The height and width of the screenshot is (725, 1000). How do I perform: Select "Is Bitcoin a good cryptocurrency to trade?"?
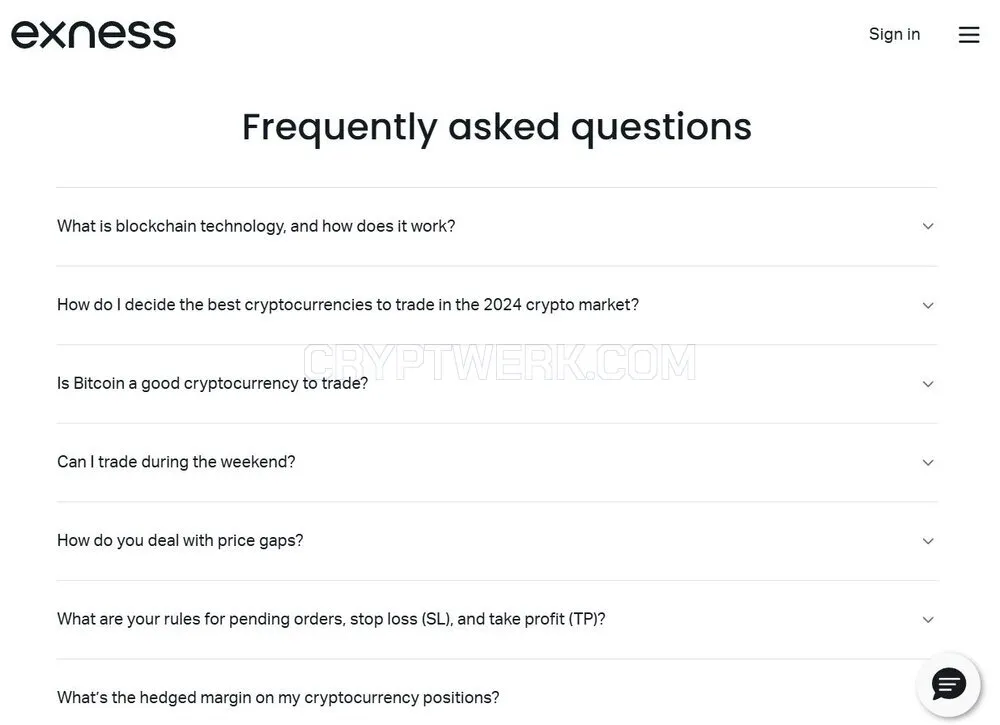pos(212,383)
